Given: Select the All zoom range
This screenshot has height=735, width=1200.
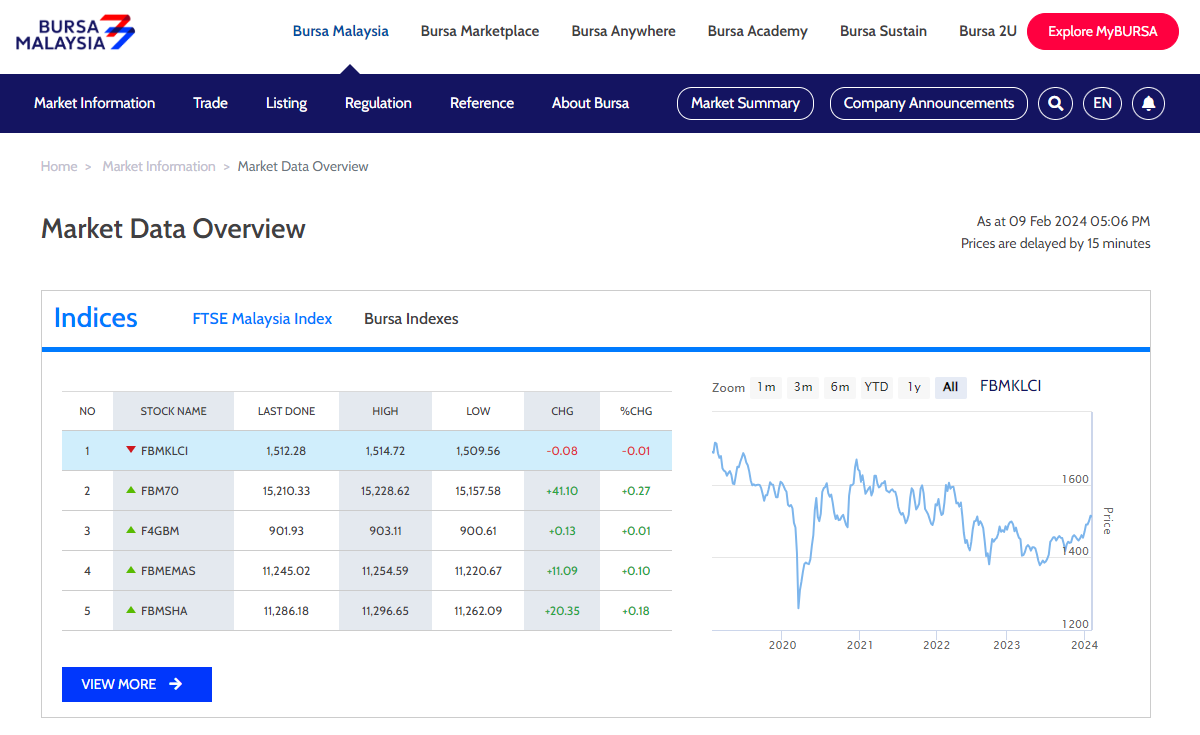Looking at the screenshot, I should tap(950, 387).
